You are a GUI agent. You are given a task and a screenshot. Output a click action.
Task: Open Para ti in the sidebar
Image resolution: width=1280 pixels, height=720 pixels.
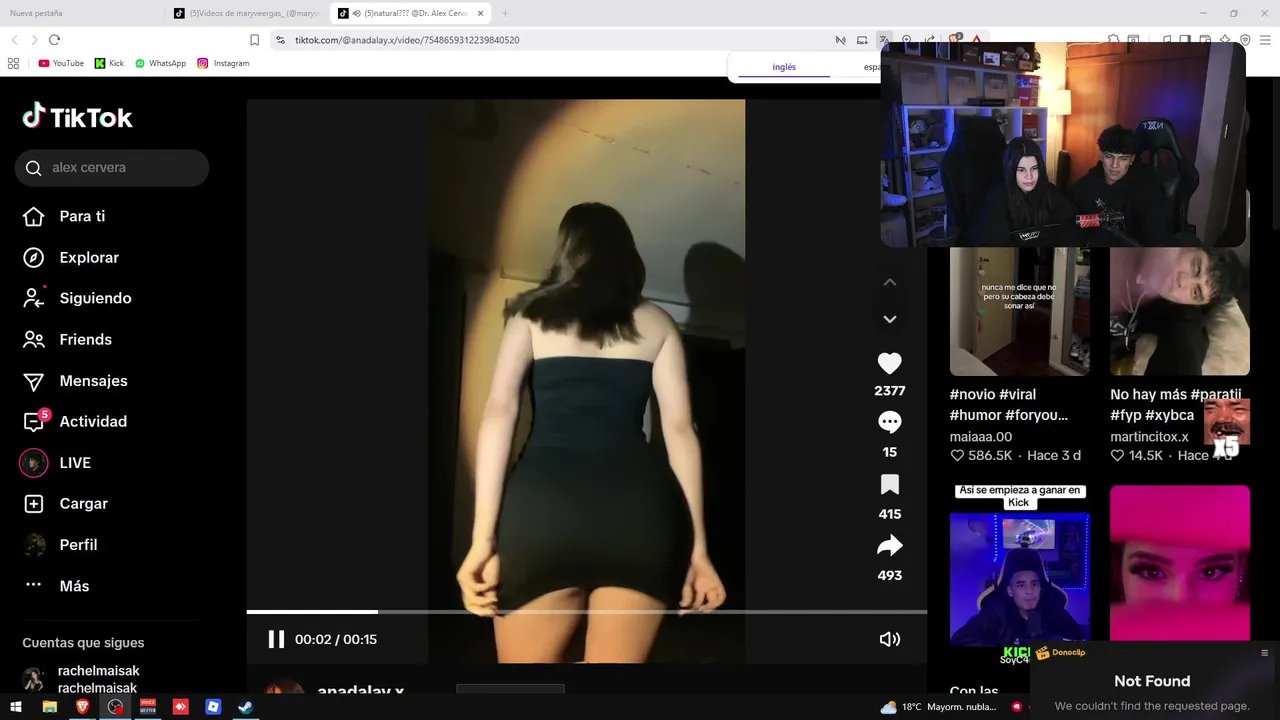click(82, 216)
